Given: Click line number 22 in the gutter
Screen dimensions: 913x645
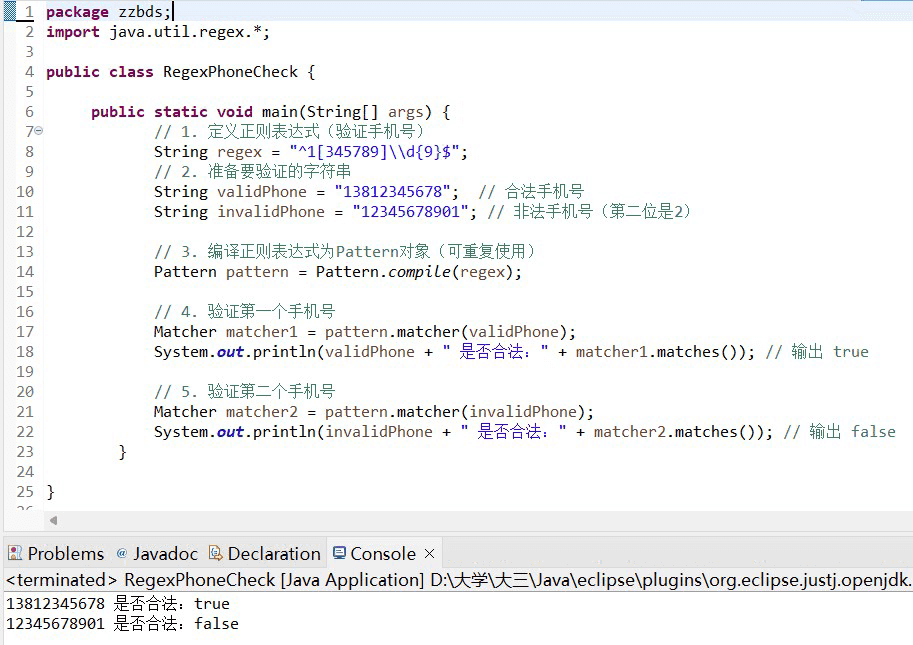Looking at the screenshot, I should 25,432.
